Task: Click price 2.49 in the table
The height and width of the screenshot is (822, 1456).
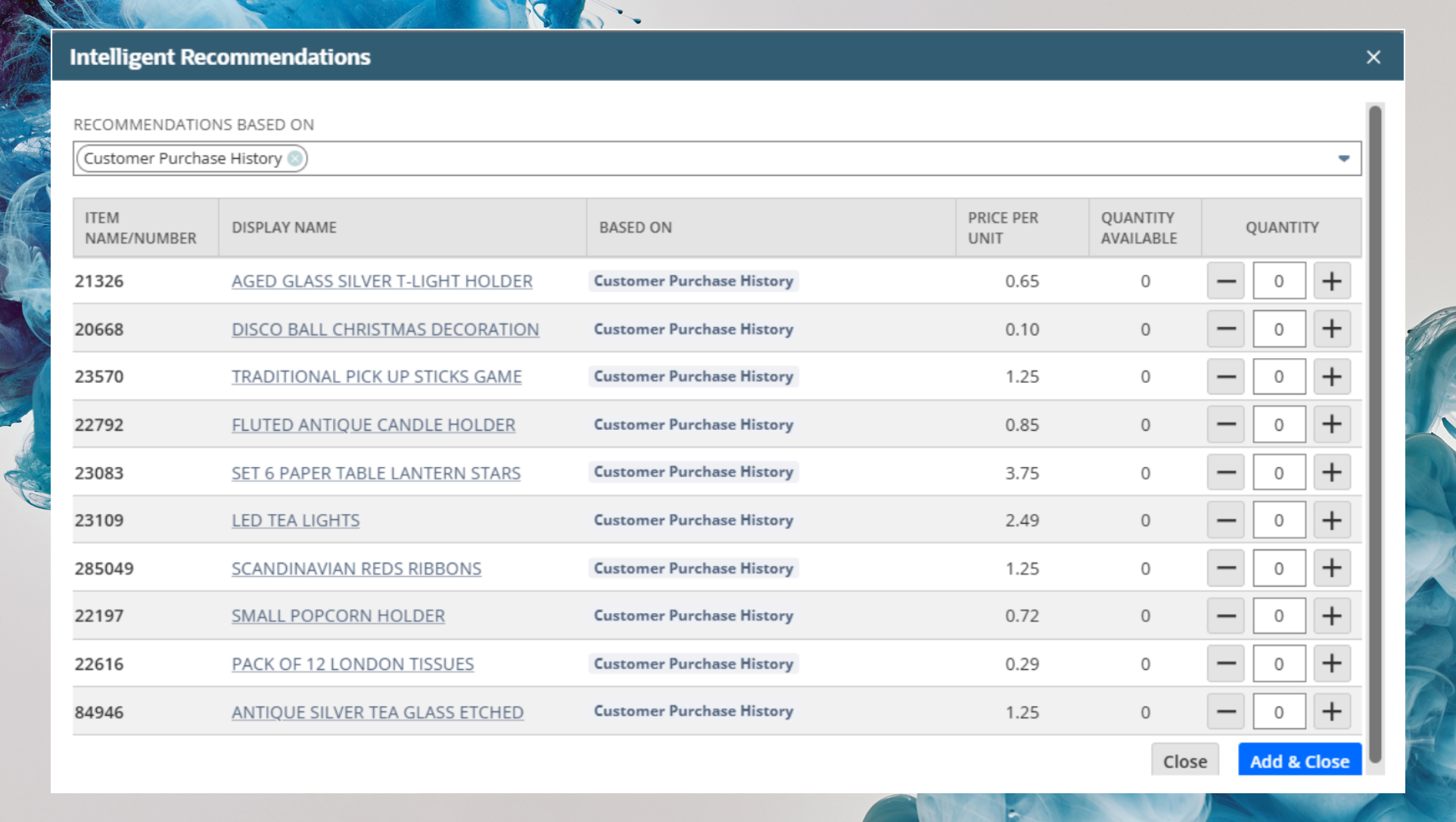Action: coord(1022,520)
